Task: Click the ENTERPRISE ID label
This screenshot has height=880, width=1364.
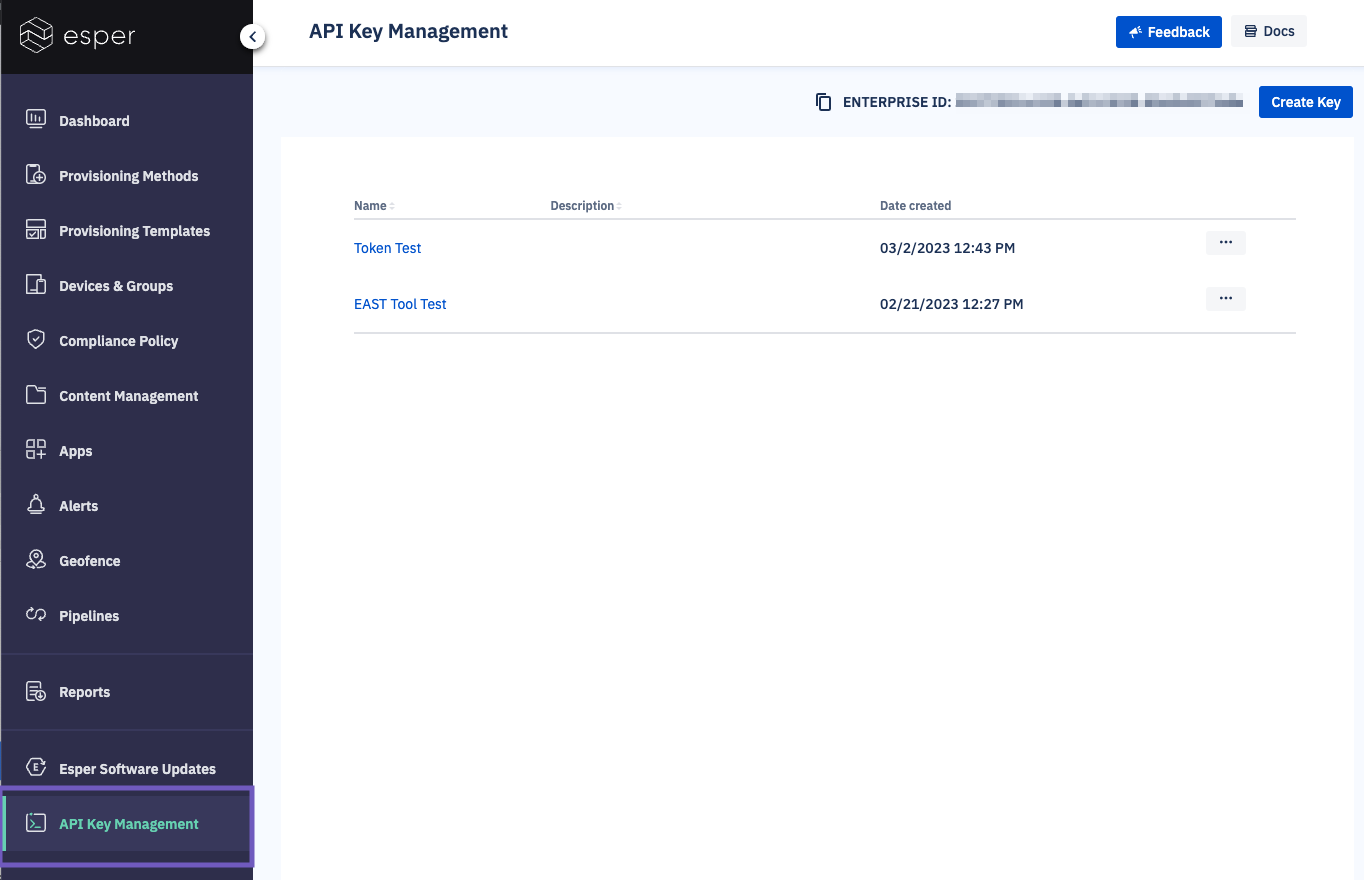Action: pos(897,102)
